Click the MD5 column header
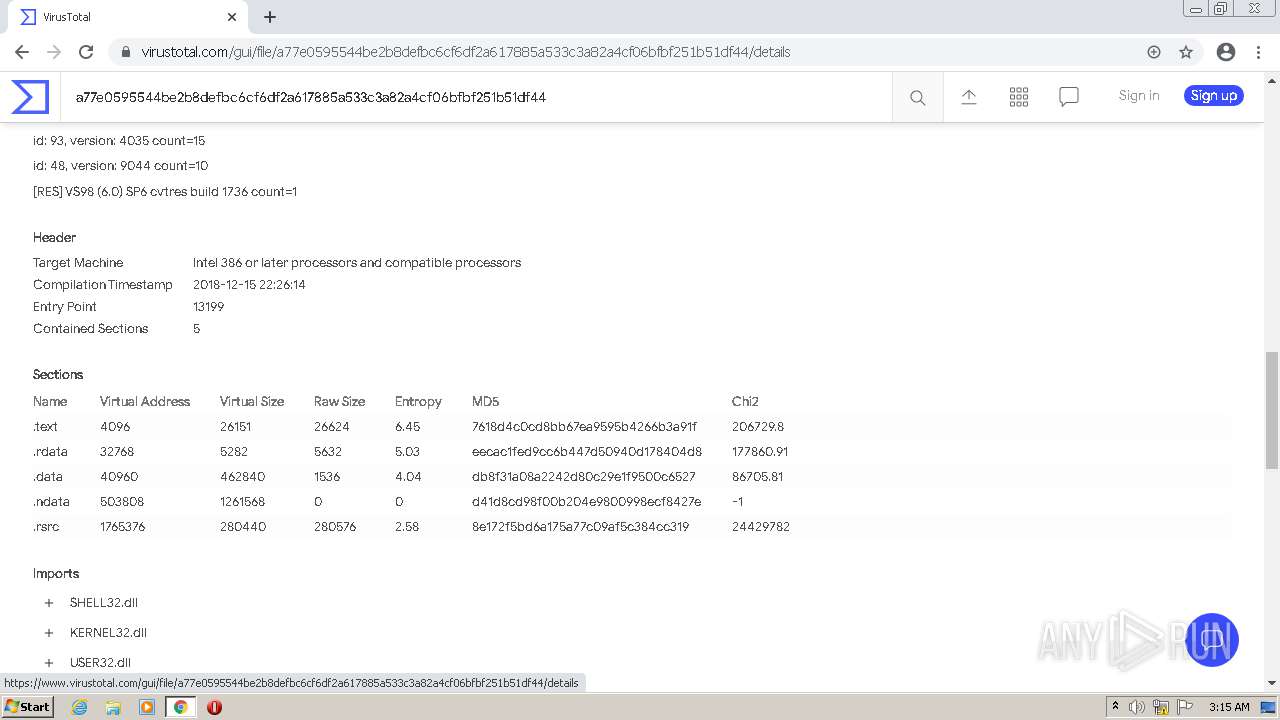This screenshot has width=1280, height=720. click(x=485, y=402)
